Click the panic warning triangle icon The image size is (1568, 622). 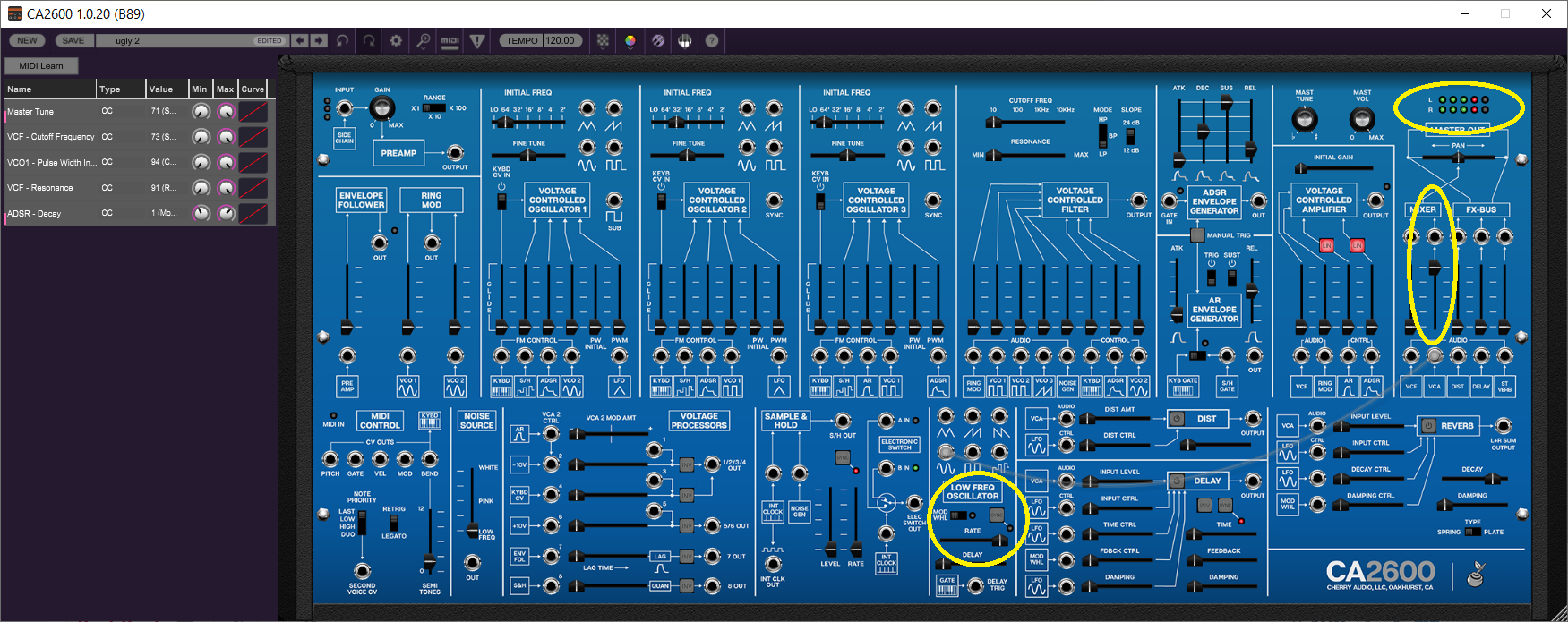click(x=477, y=40)
